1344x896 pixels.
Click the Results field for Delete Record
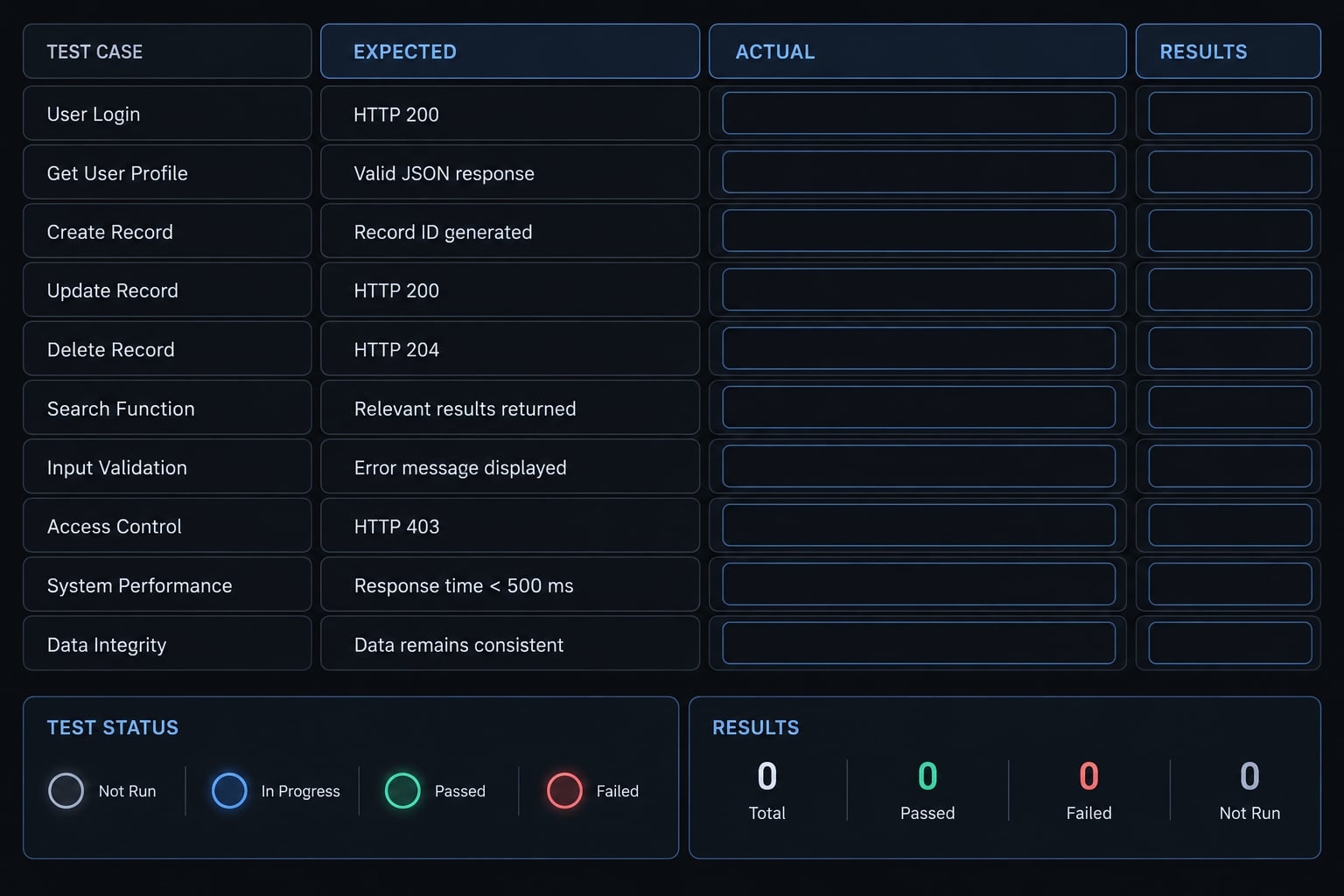click(x=1229, y=348)
